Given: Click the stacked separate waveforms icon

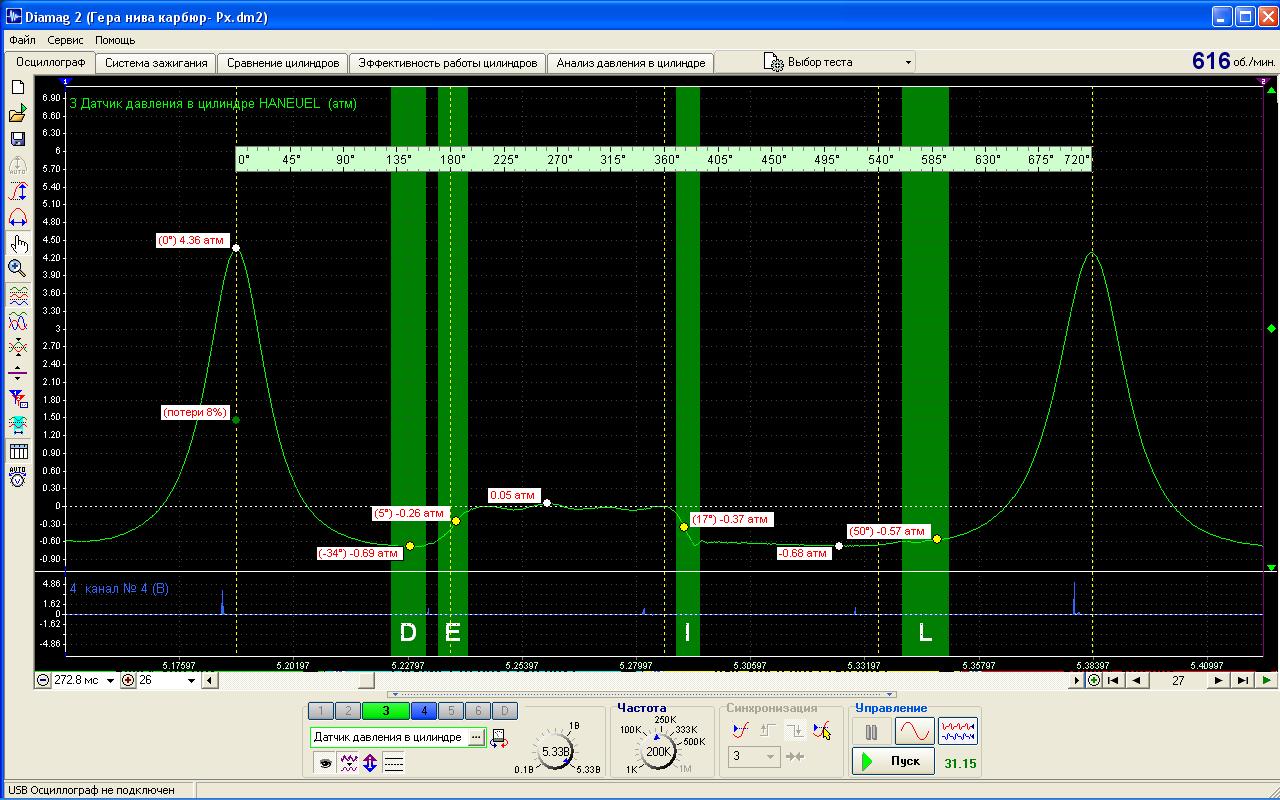Looking at the screenshot, I should (17, 296).
